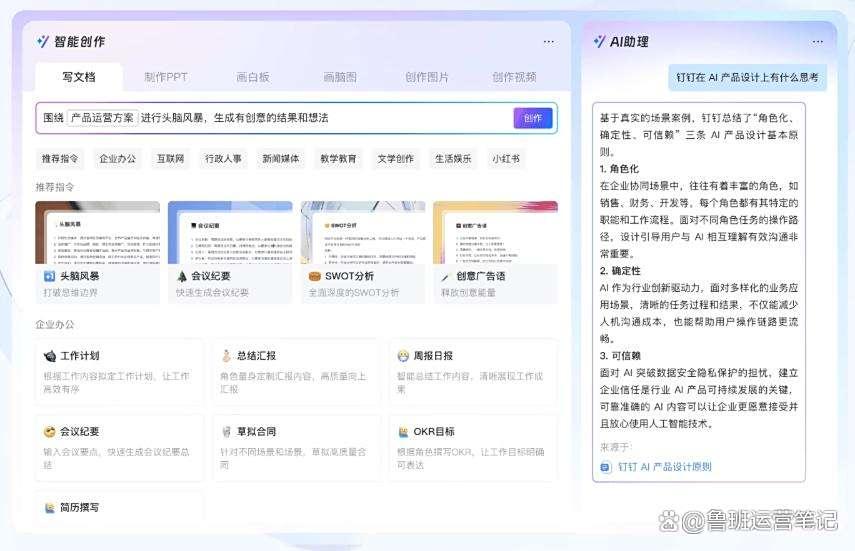Screen dimensions: 855x551
Task: Click the SWOT分析 card icon
Action: pos(315,276)
